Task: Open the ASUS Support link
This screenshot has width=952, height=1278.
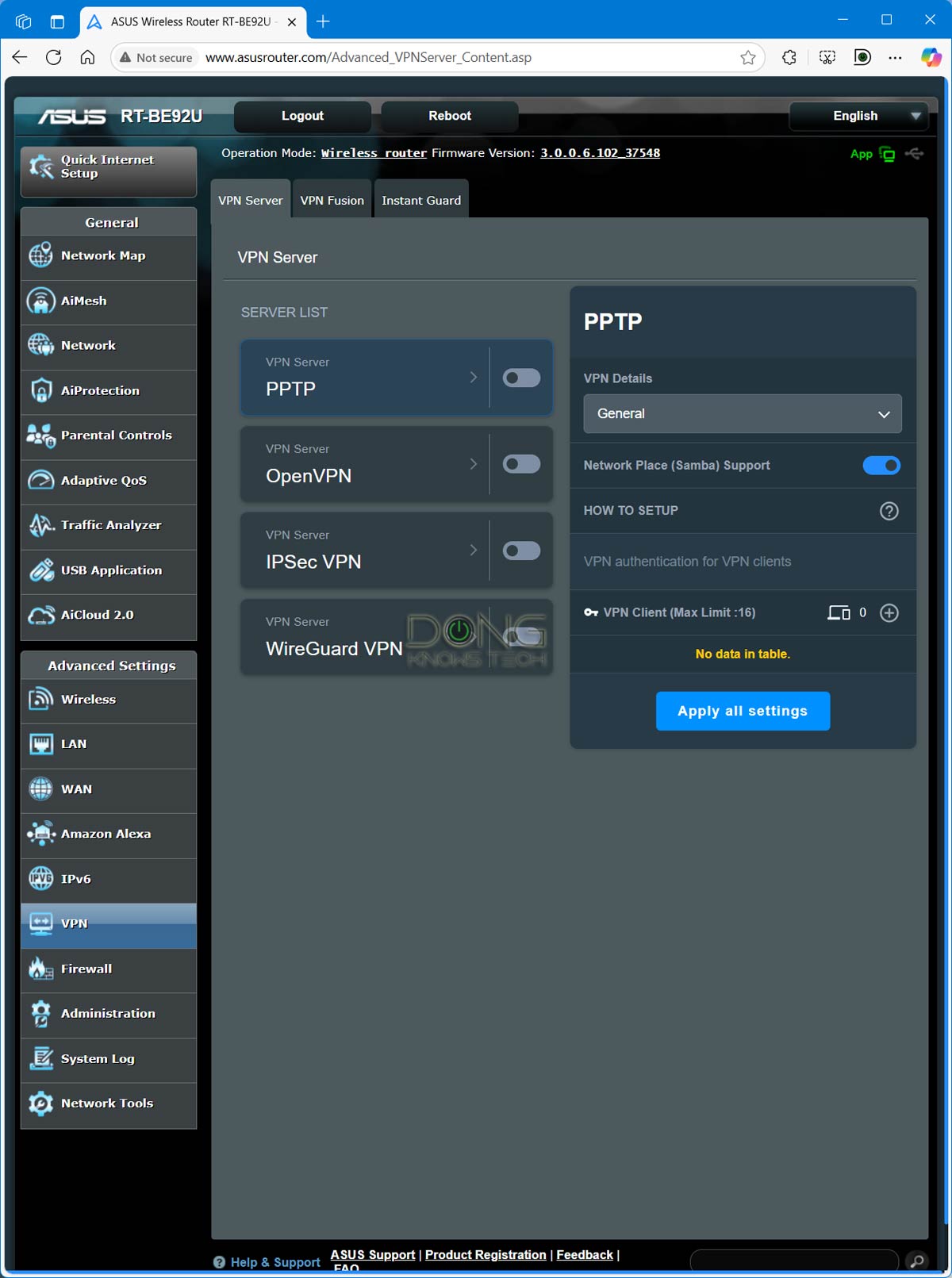Action: click(x=373, y=1255)
